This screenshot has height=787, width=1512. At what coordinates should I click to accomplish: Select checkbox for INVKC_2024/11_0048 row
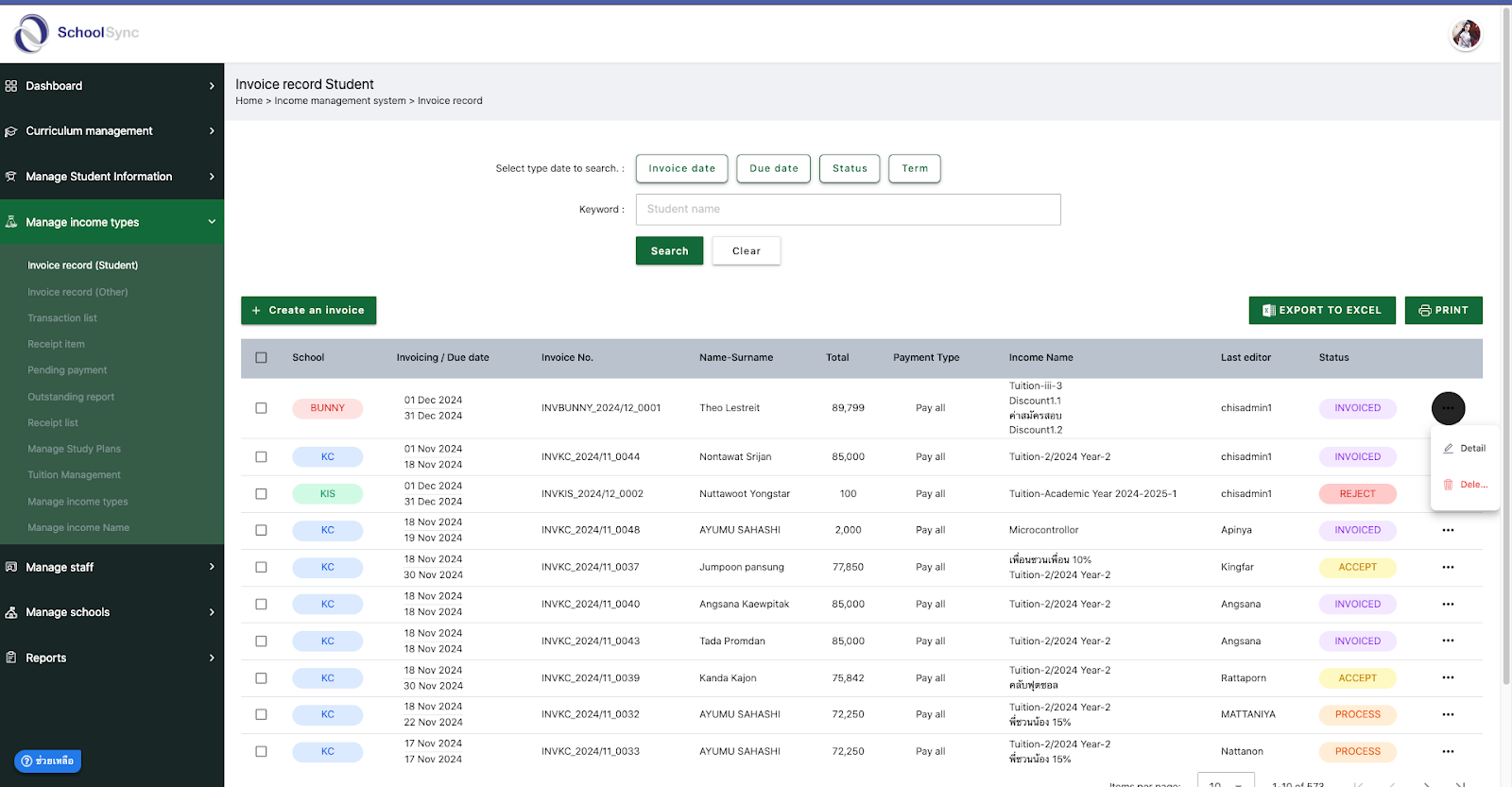(x=261, y=530)
